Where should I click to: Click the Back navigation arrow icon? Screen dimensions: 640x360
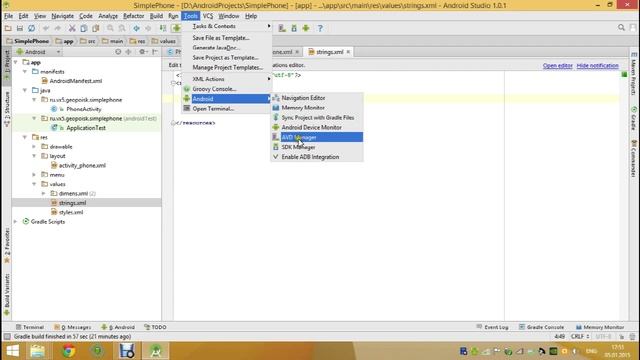pyautogui.click(x=136, y=28)
